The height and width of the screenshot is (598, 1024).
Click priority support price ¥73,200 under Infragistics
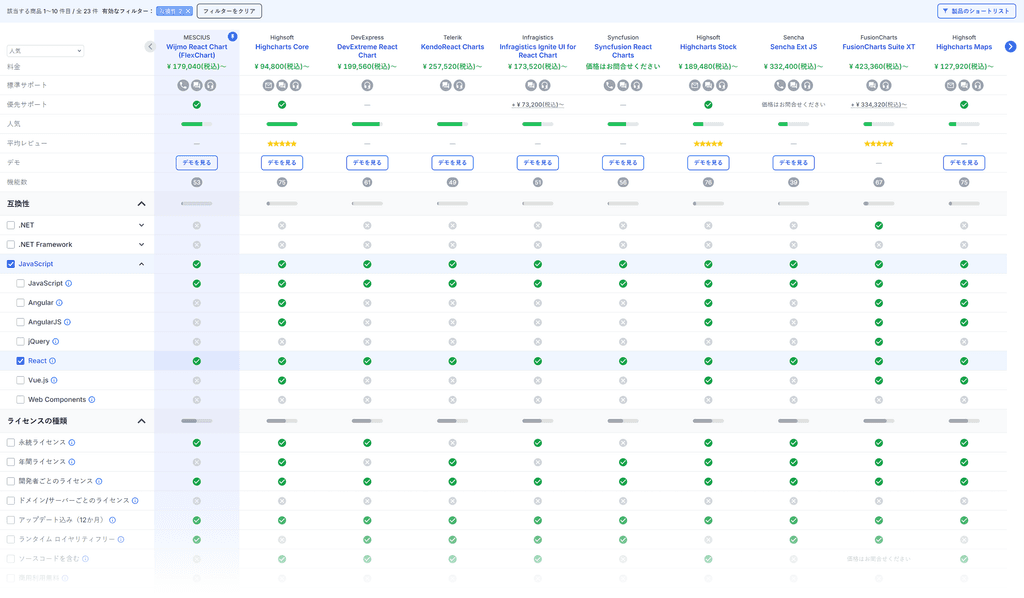pos(537,104)
